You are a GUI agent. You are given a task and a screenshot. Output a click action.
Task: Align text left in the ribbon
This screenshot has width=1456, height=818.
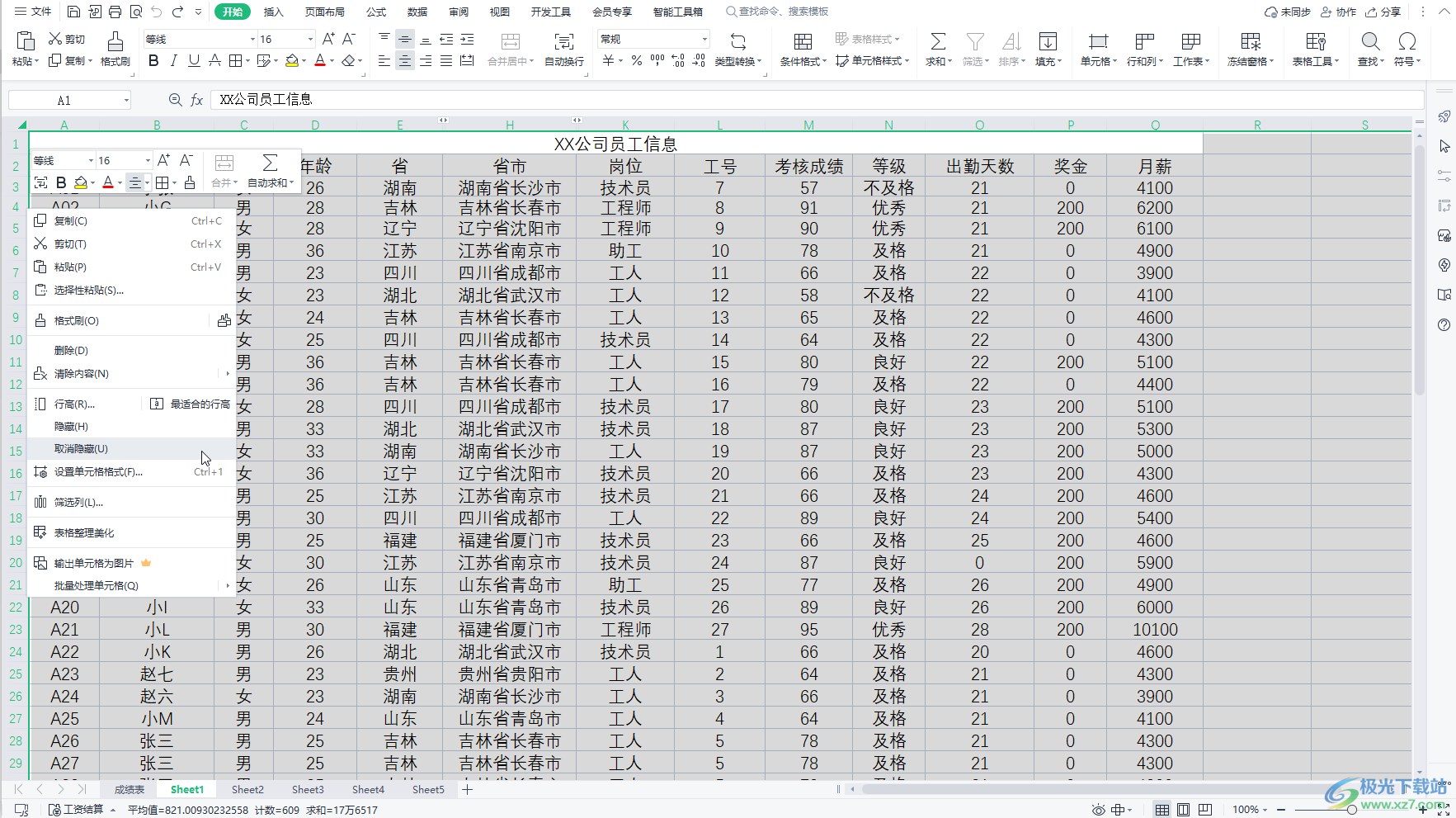(x=384, y=60)
